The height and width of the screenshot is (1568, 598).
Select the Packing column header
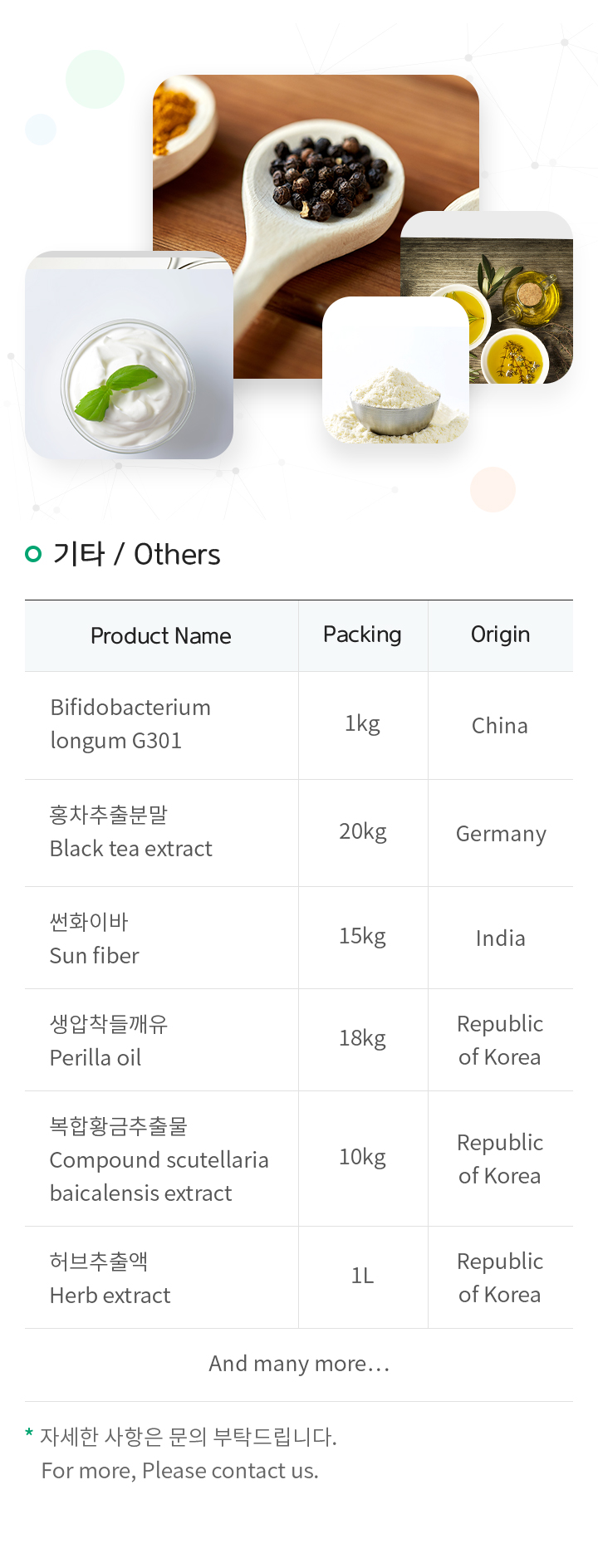click(x=363, y=636)
